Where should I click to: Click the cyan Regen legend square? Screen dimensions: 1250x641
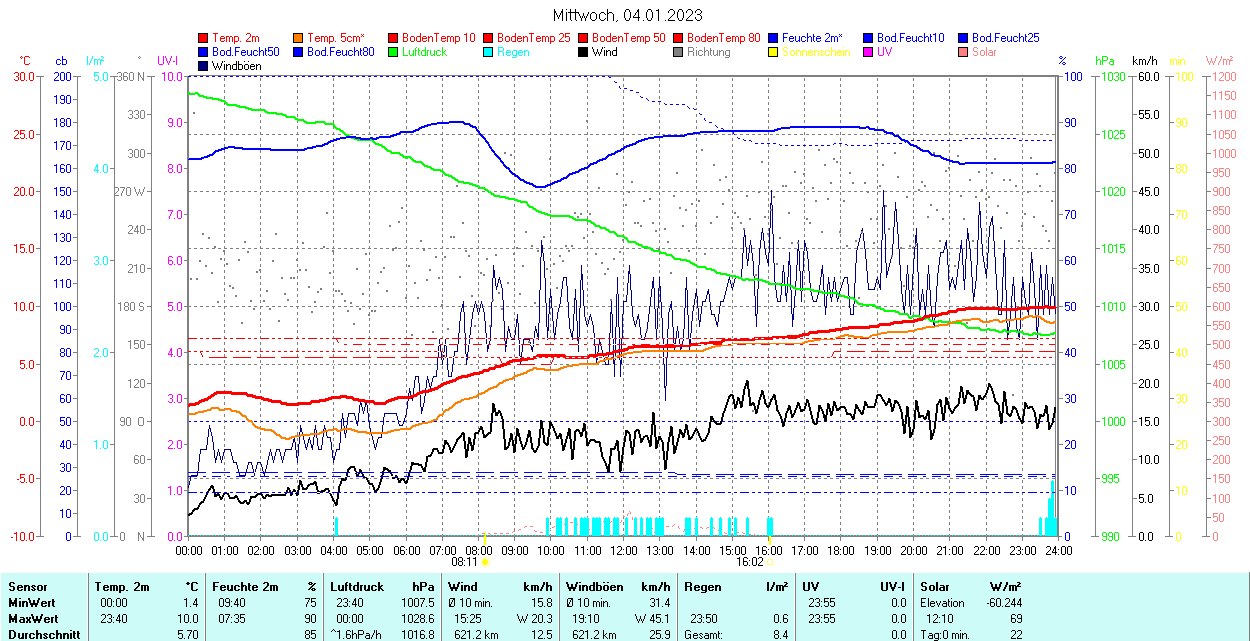pyautogui.click(x=489, y=52)
